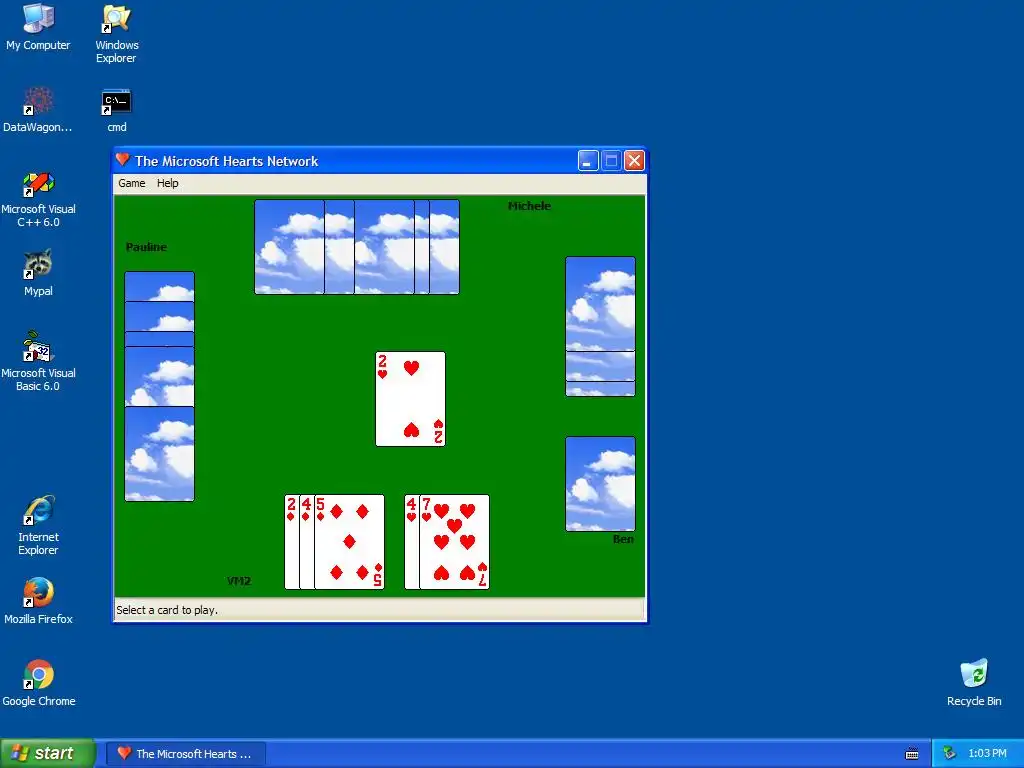Play the 4 of diamonds
Viewport: 1024px width, 768px height.
click(x=306, y=542)
